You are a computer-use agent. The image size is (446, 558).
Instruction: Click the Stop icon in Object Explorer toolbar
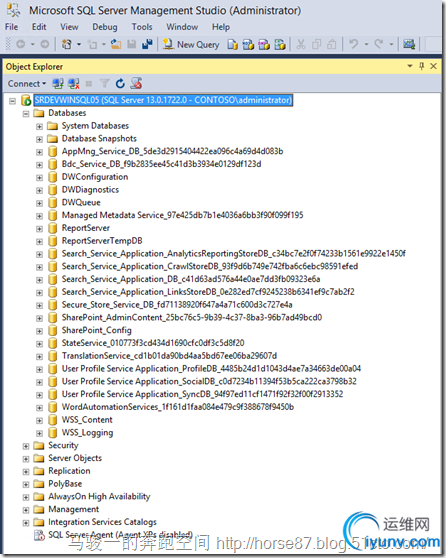(x=89, y=84)
